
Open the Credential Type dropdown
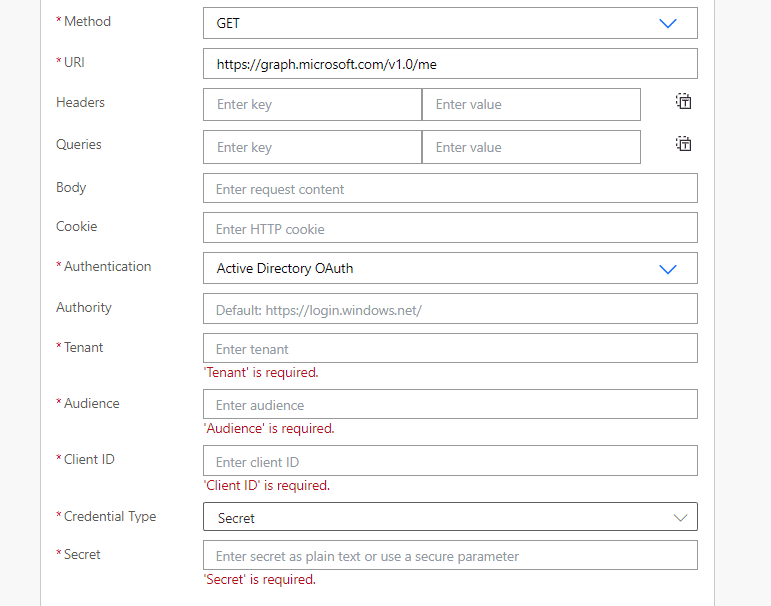click(x=450, y=516)
